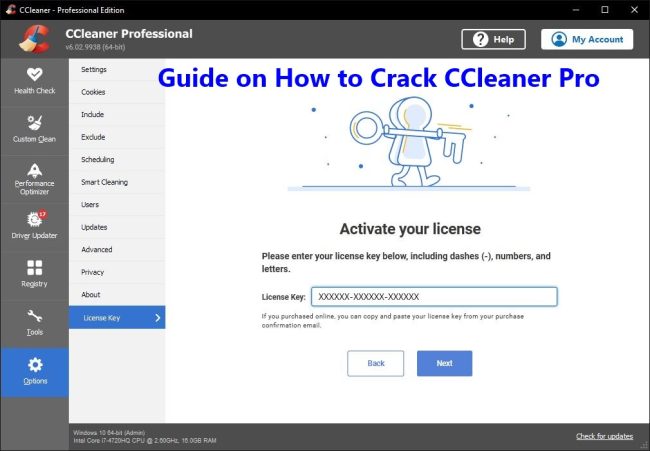Click the key-carrying figure illustration
The height and width of the screenshot is (451, 650).
click(408, 143)
